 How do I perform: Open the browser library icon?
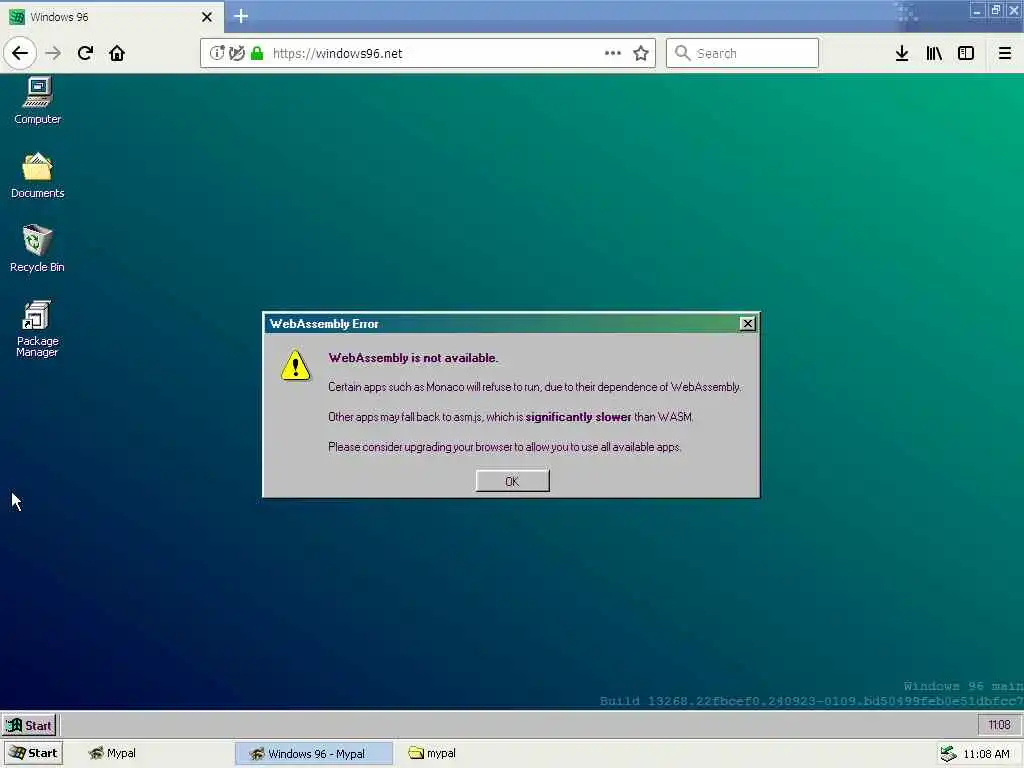click(934, 53)
